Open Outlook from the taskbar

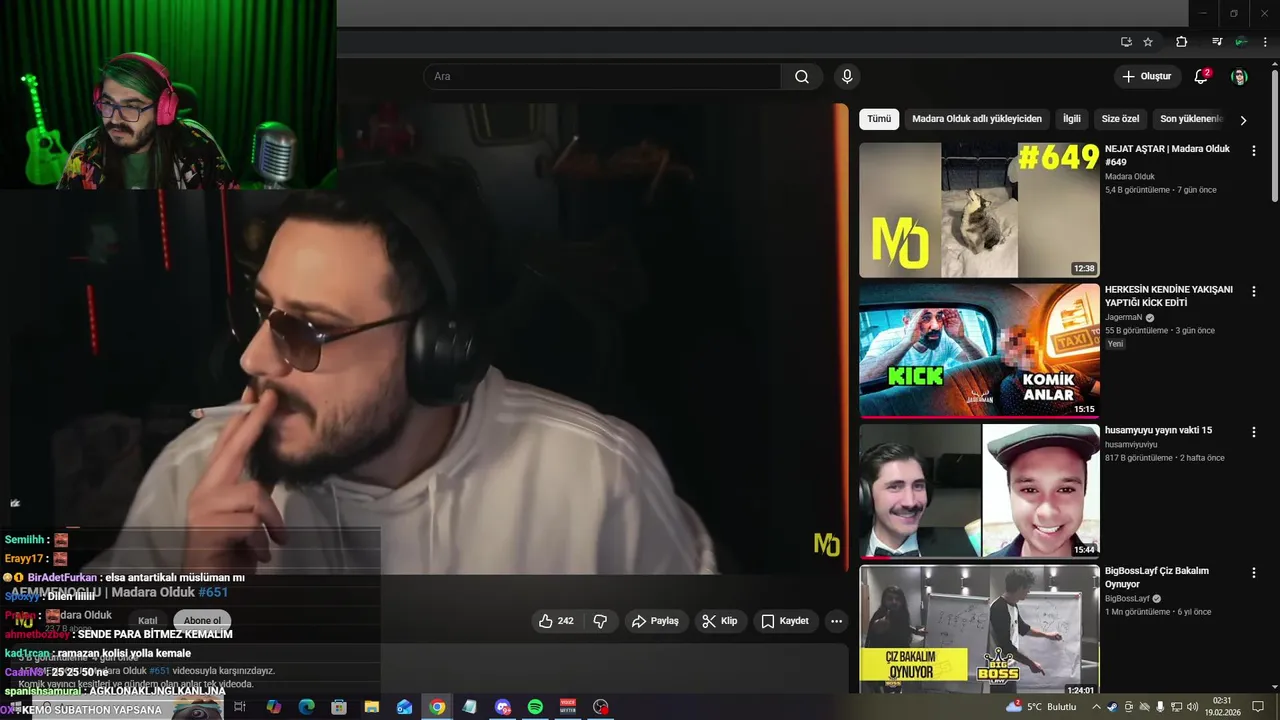click(x=404, y=707)
